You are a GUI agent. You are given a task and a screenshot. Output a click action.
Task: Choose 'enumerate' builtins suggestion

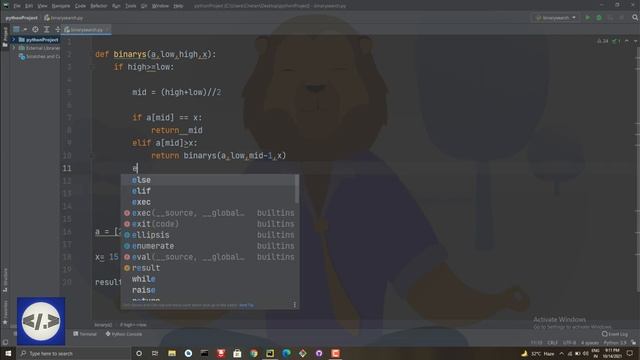point(210,246)
